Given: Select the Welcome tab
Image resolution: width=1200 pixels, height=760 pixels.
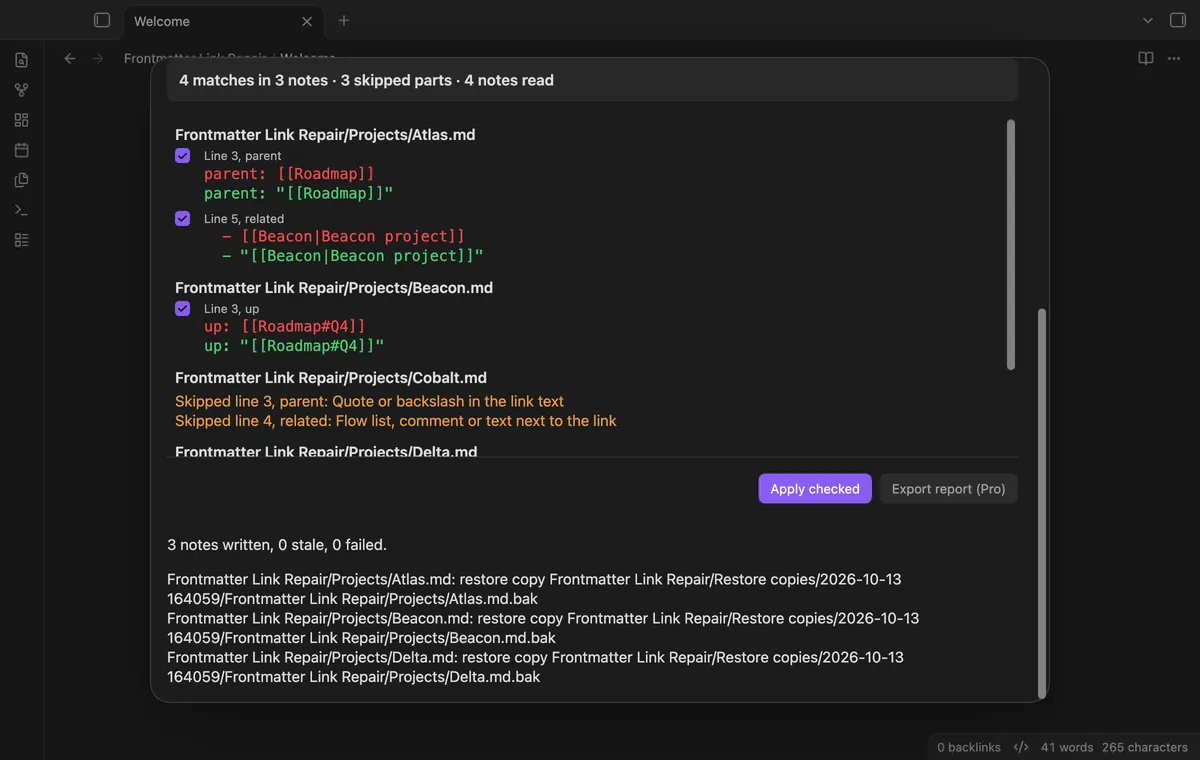Looking at the screenshot, I should click(x=222, y=21).
